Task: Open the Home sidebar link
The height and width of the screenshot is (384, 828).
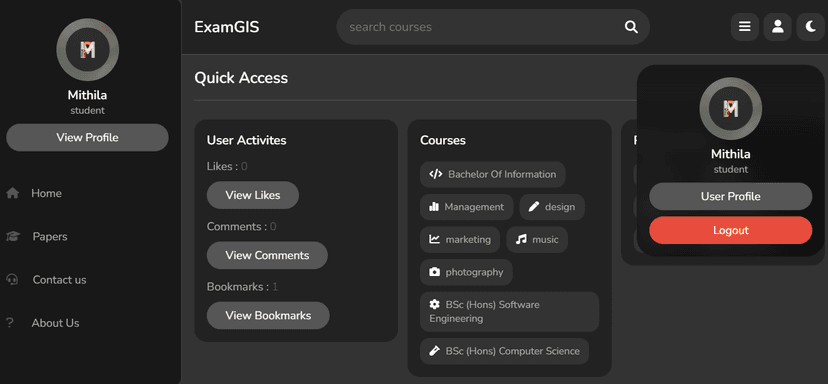Action: (x=46, y=193)
